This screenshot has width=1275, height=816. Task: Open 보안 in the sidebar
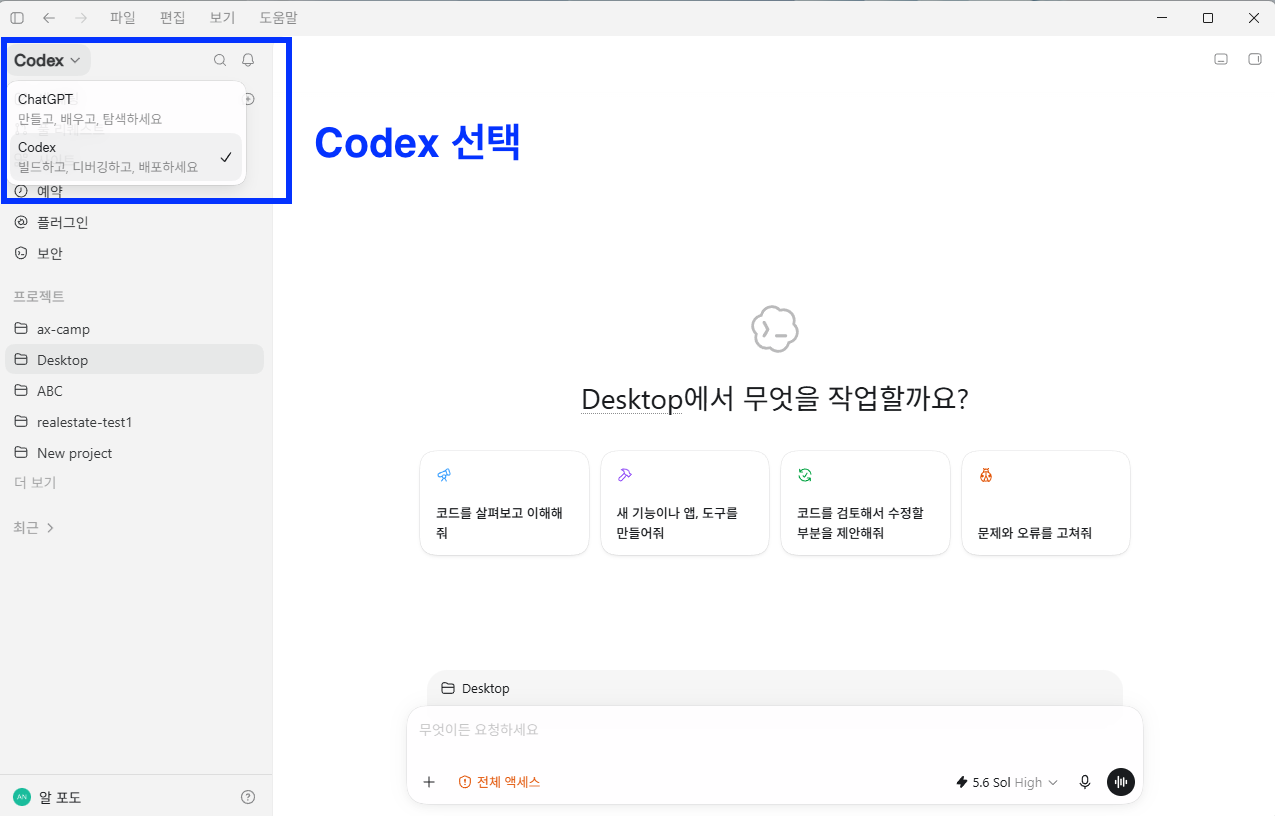[x=134, y=253]
